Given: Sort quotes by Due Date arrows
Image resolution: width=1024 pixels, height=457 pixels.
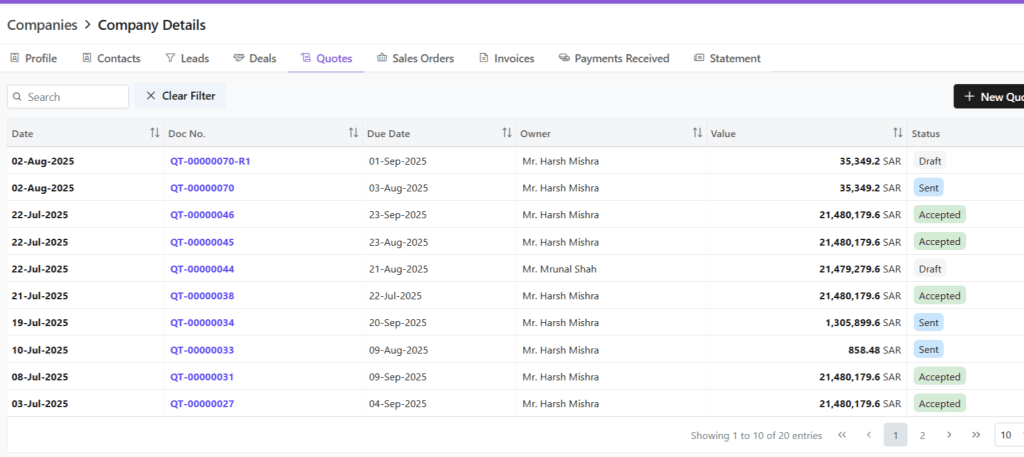Looking at the screenshot, I should tap(507, 133).
